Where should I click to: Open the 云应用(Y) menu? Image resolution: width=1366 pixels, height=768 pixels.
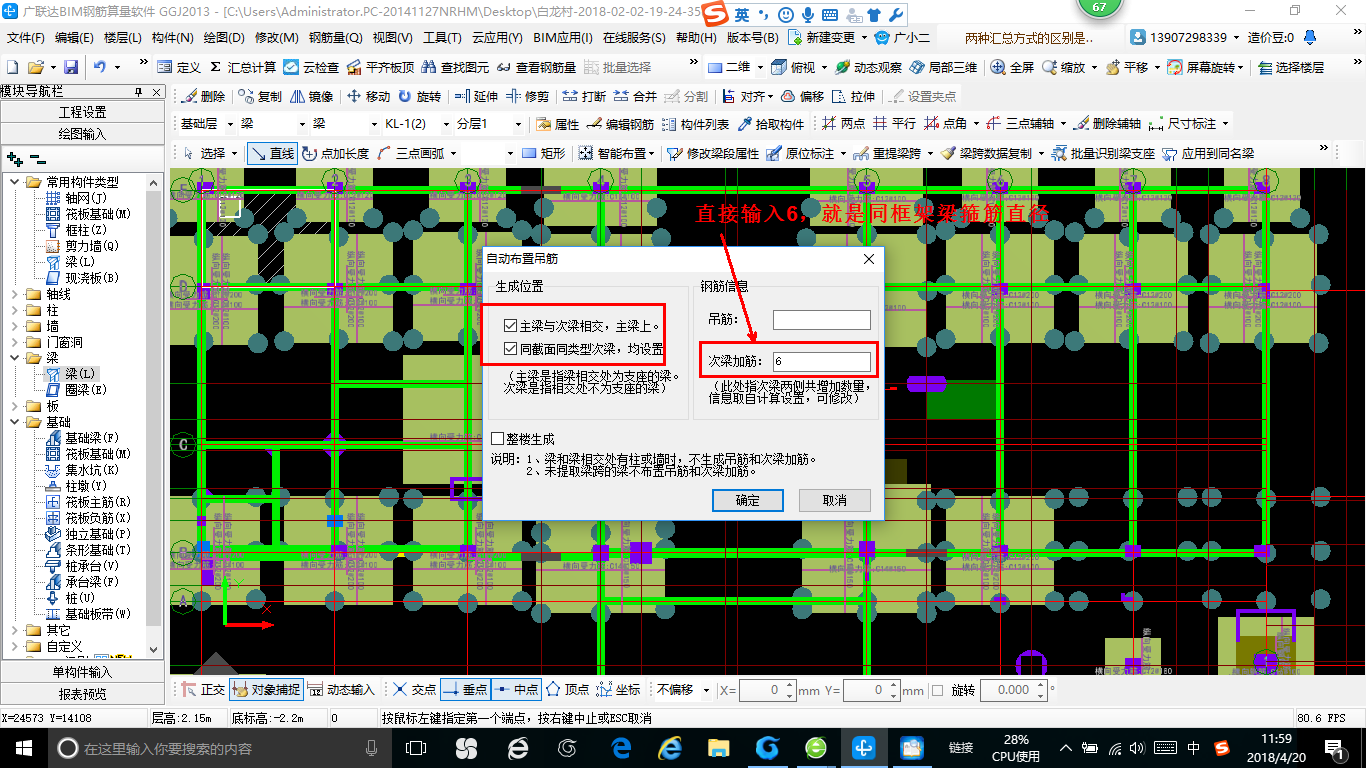tap(497, 38)
